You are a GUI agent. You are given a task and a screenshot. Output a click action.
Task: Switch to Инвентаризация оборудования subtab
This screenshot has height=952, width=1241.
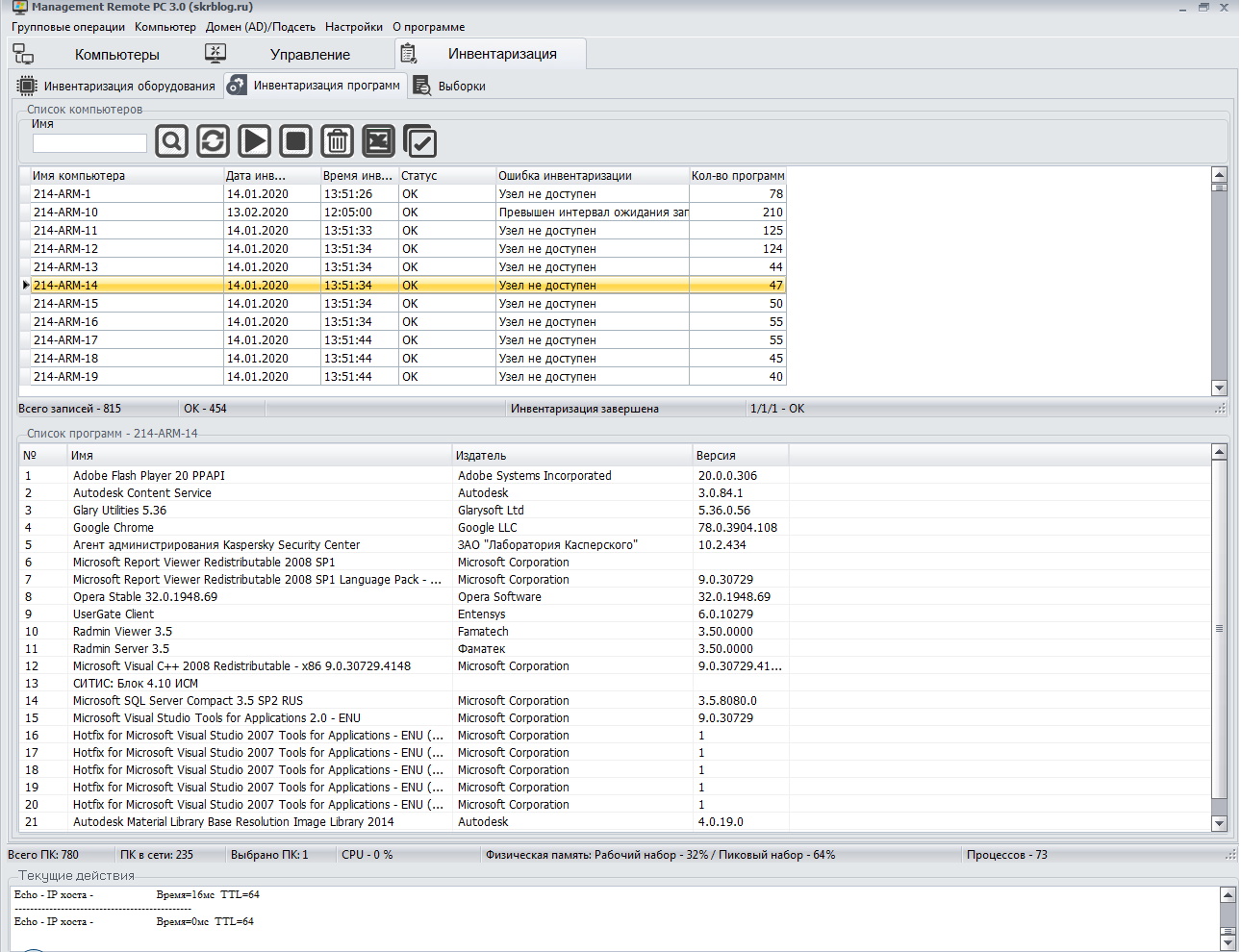(x=117, y=86)
